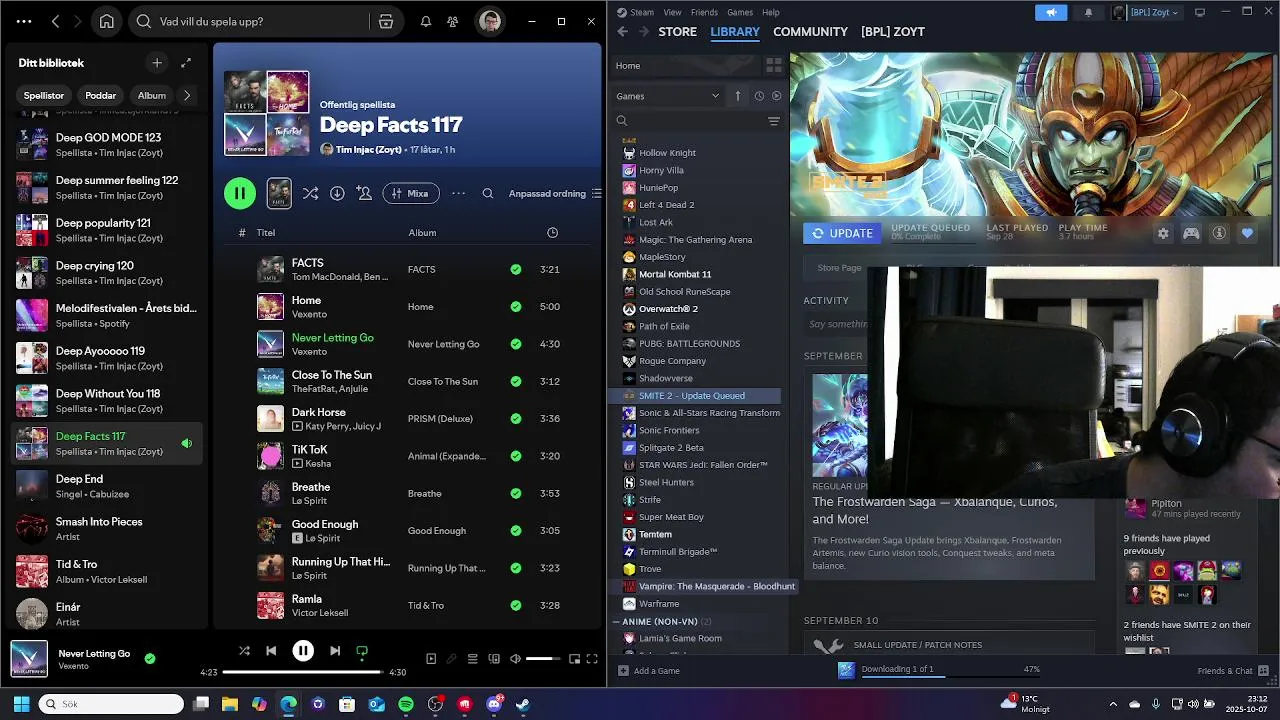This screenshot has width=1280, height=720.
Task: Open the Spotify play queue
Action: pos(473,659)
